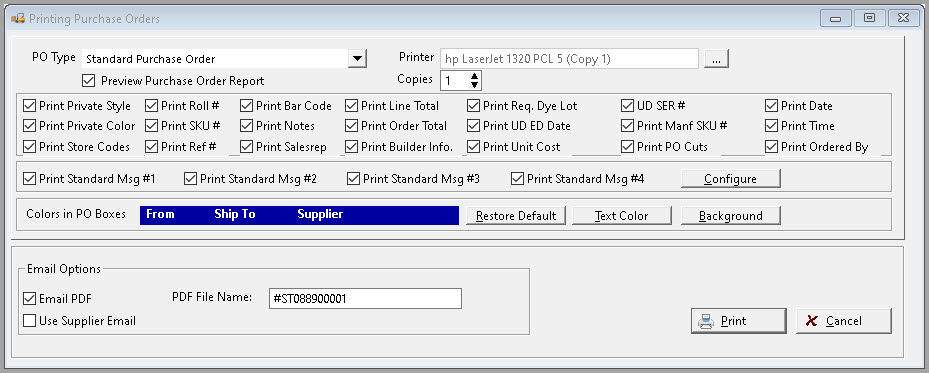The width and height of the screenshot is (929, 373).
Task: Uncheck Print Req. Dye Lot
Action: point(473,106)
